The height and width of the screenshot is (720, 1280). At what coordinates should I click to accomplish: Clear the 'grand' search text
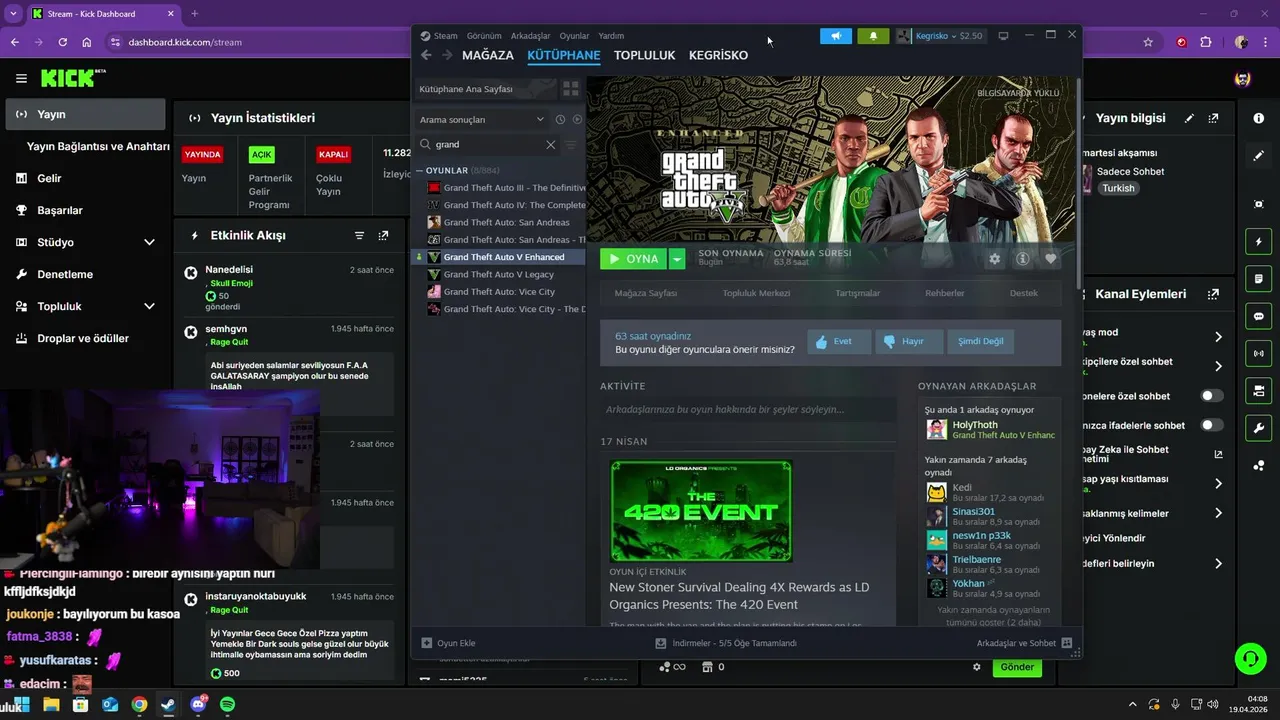(x=550, y=144)
